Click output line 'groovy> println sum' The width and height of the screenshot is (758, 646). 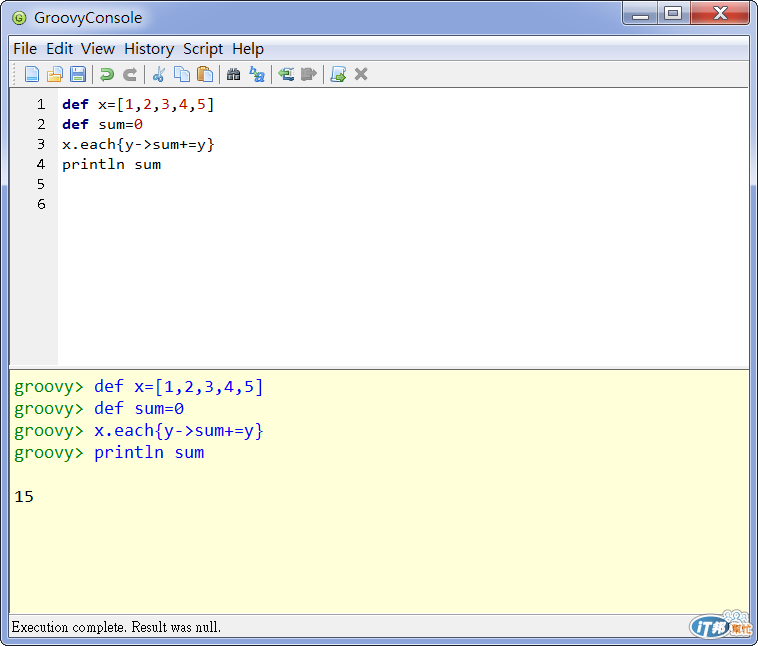pos(109,453)
